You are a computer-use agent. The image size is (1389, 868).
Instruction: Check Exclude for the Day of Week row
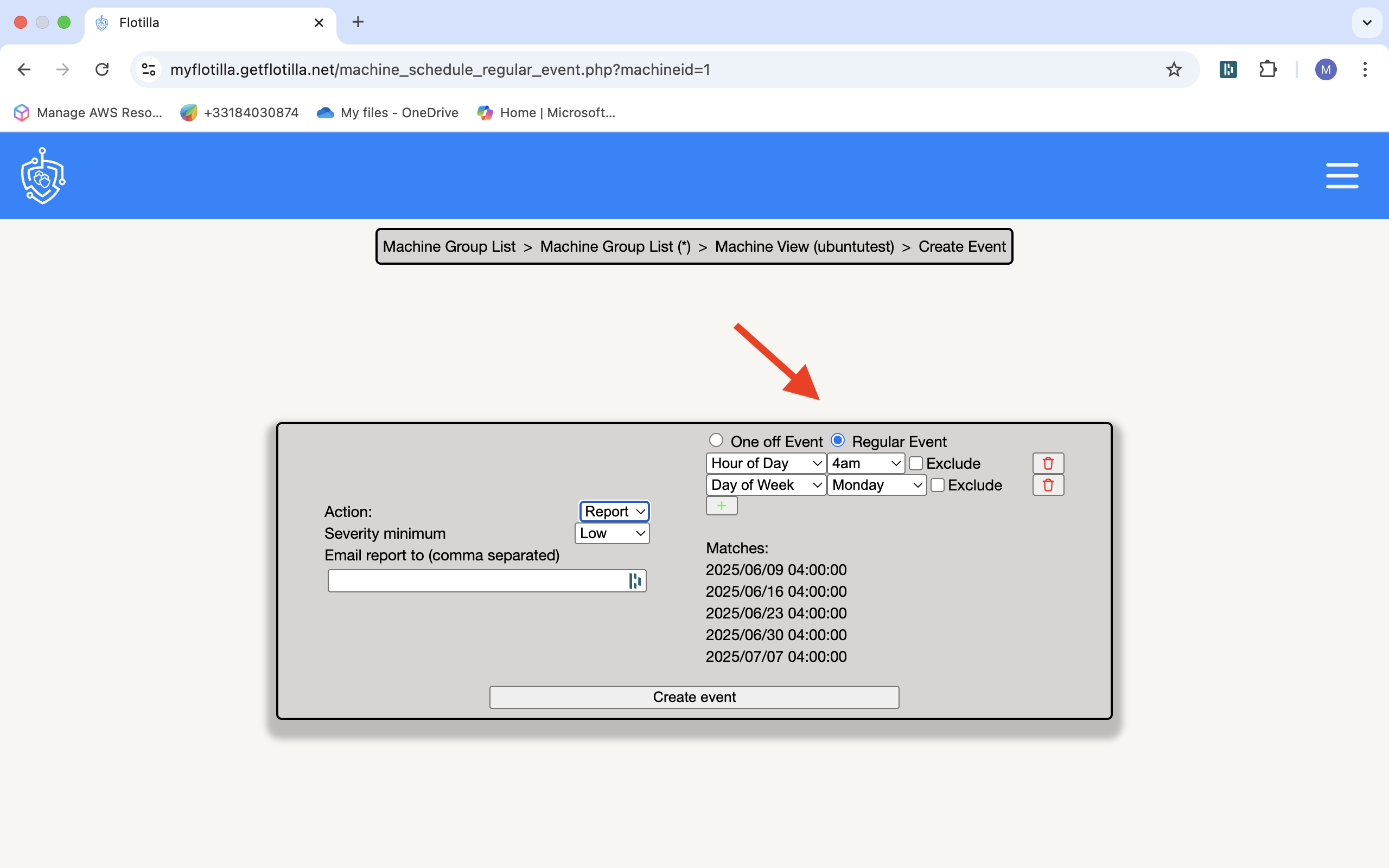(937, 485)
